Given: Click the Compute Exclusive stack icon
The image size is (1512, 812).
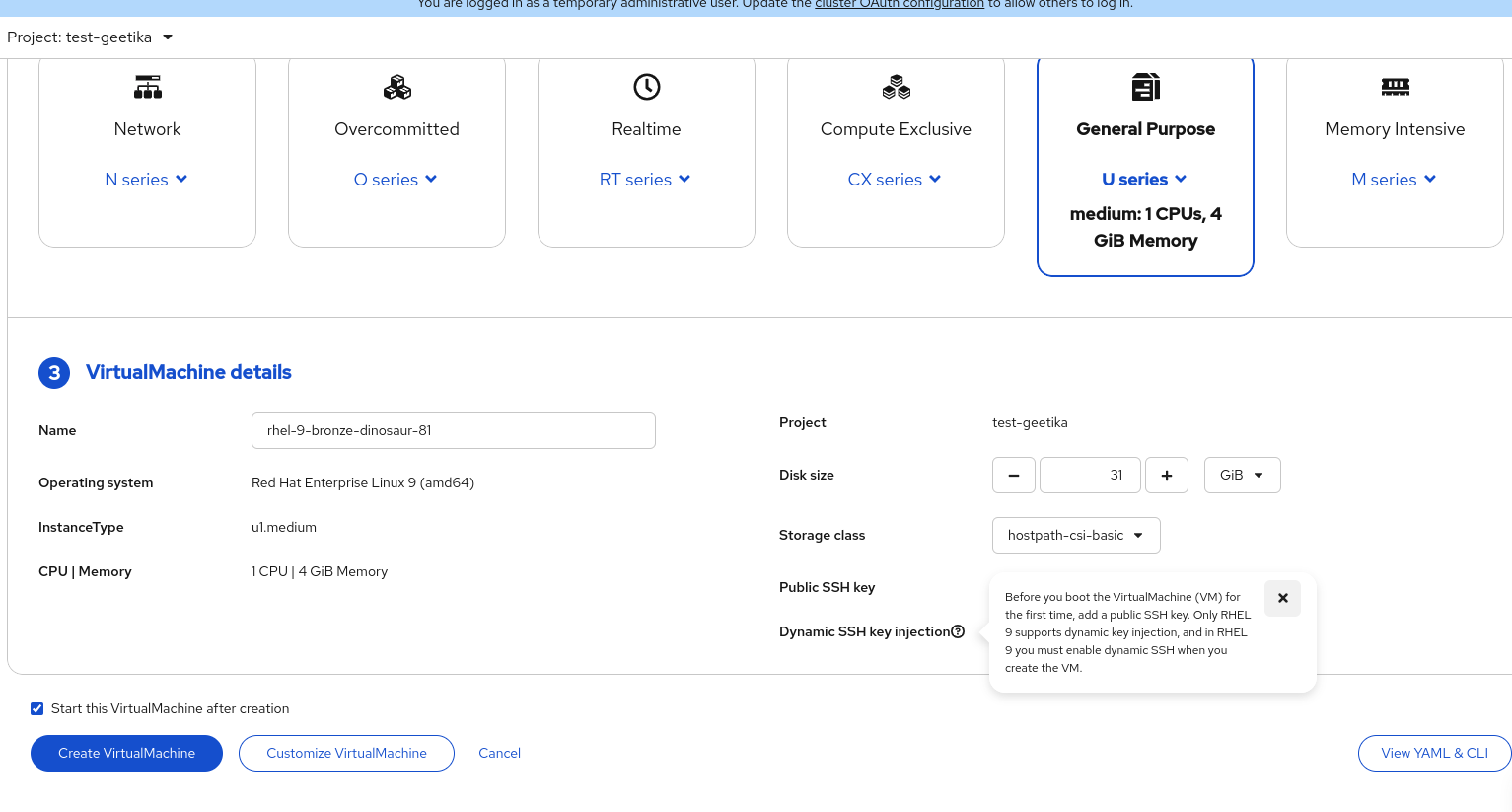Looking at the screenshot, I should point(897,87).
